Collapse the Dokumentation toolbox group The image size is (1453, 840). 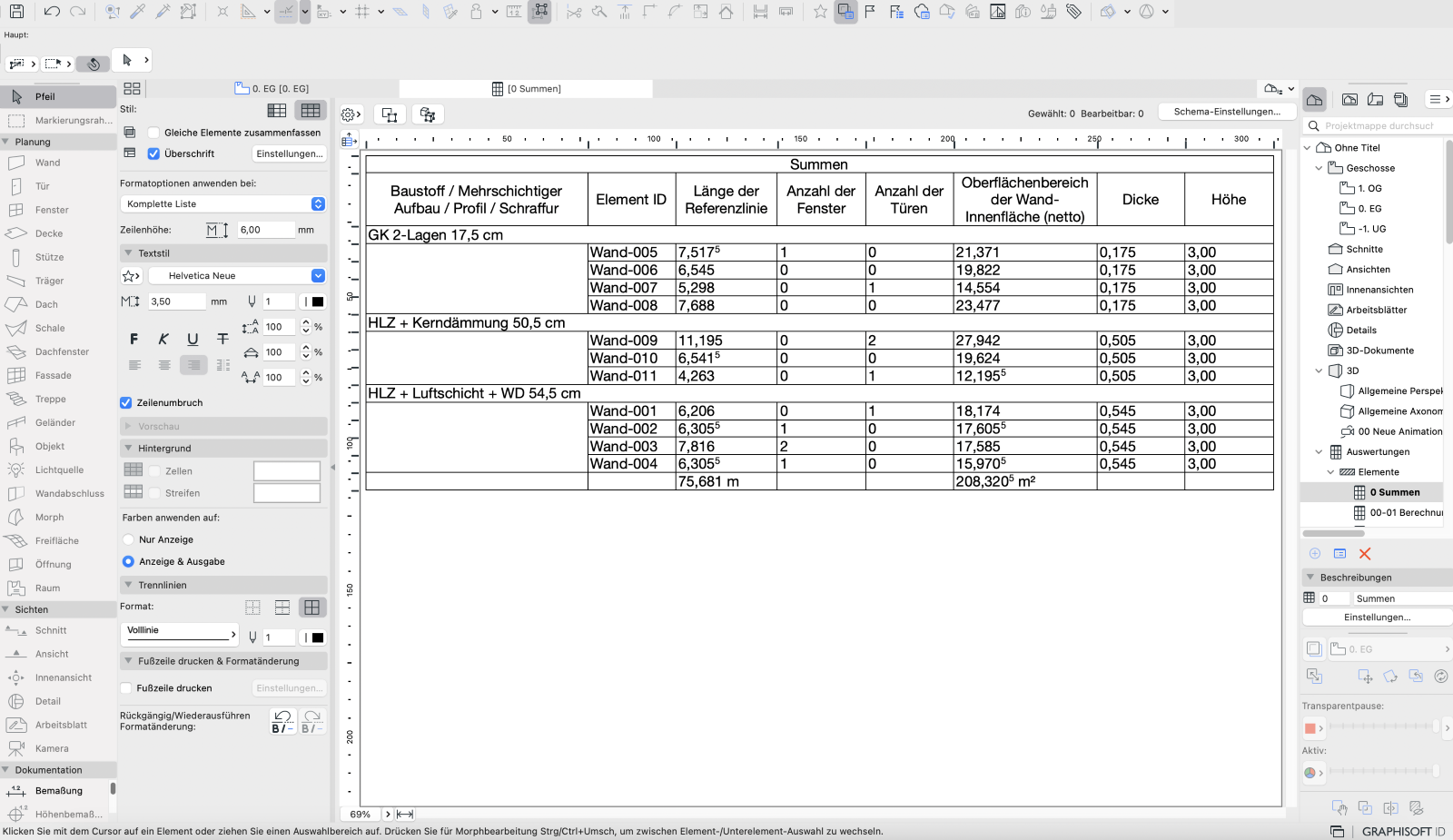6,770
